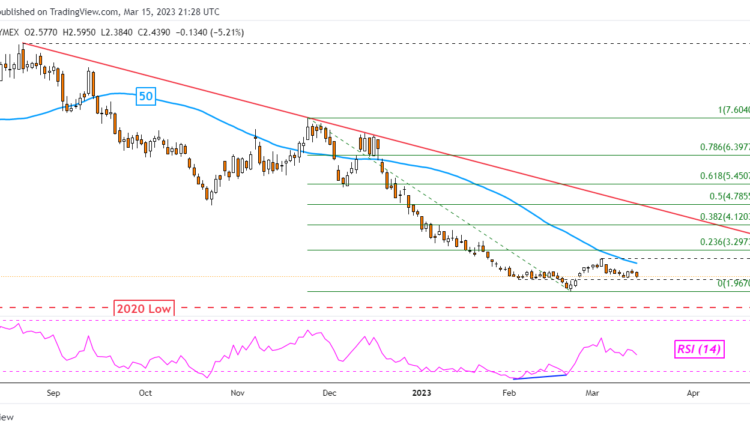750x430 pixels.
Task: Click the Apr label on time axis
Action: pos(692,395)
